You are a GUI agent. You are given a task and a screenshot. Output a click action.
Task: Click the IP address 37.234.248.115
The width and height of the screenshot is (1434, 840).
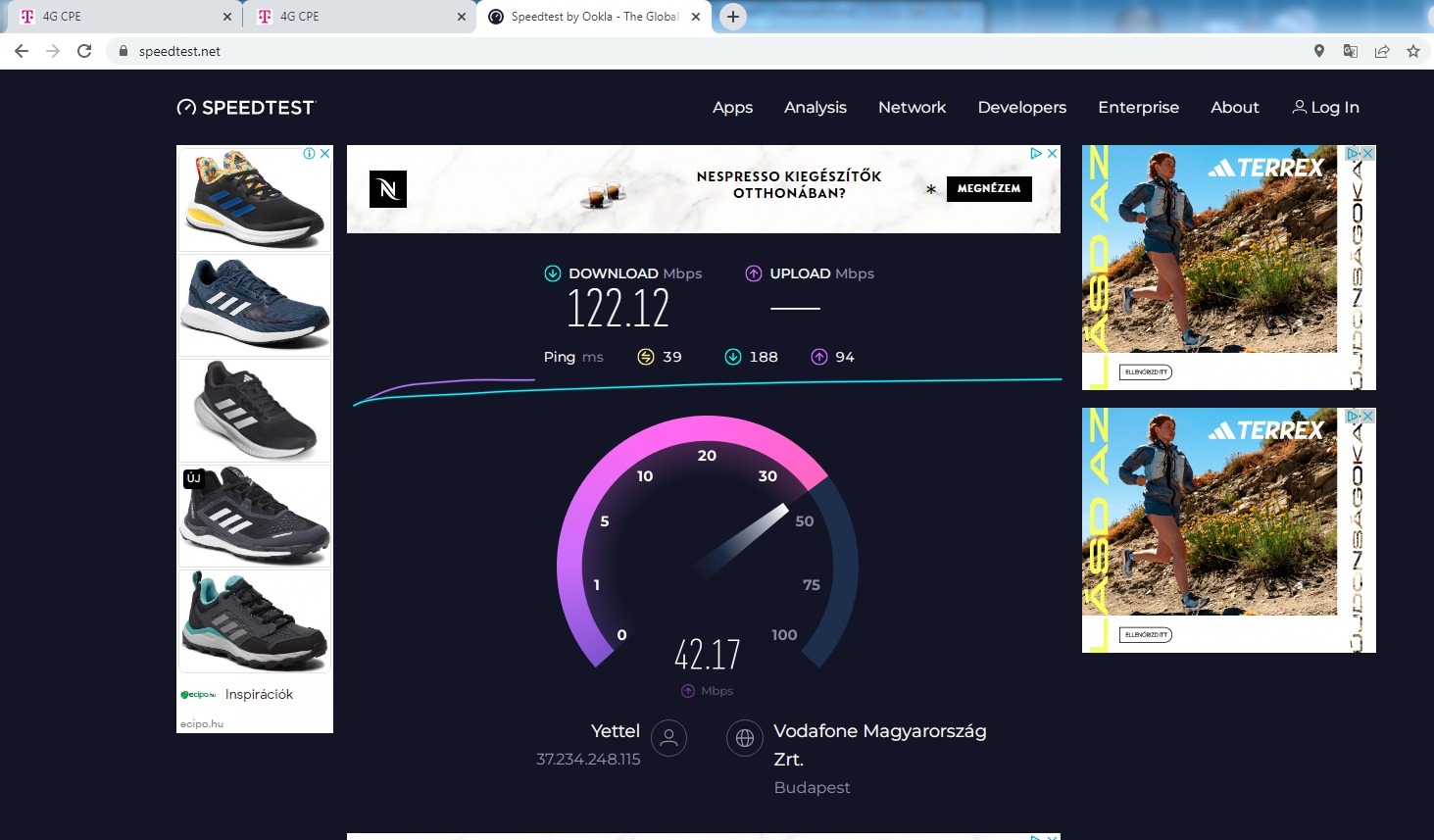[x=588, y=760]
